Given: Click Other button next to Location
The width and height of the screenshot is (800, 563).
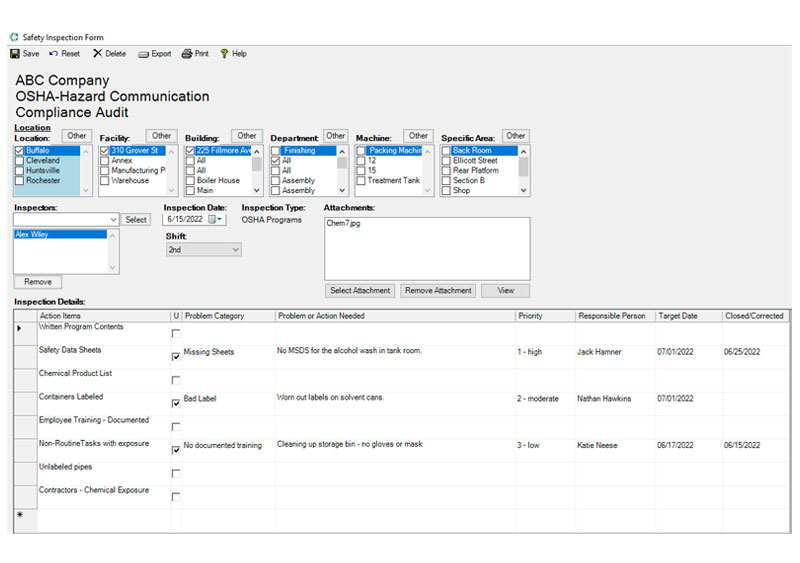Looking at the screenshot, I should 77,136.
